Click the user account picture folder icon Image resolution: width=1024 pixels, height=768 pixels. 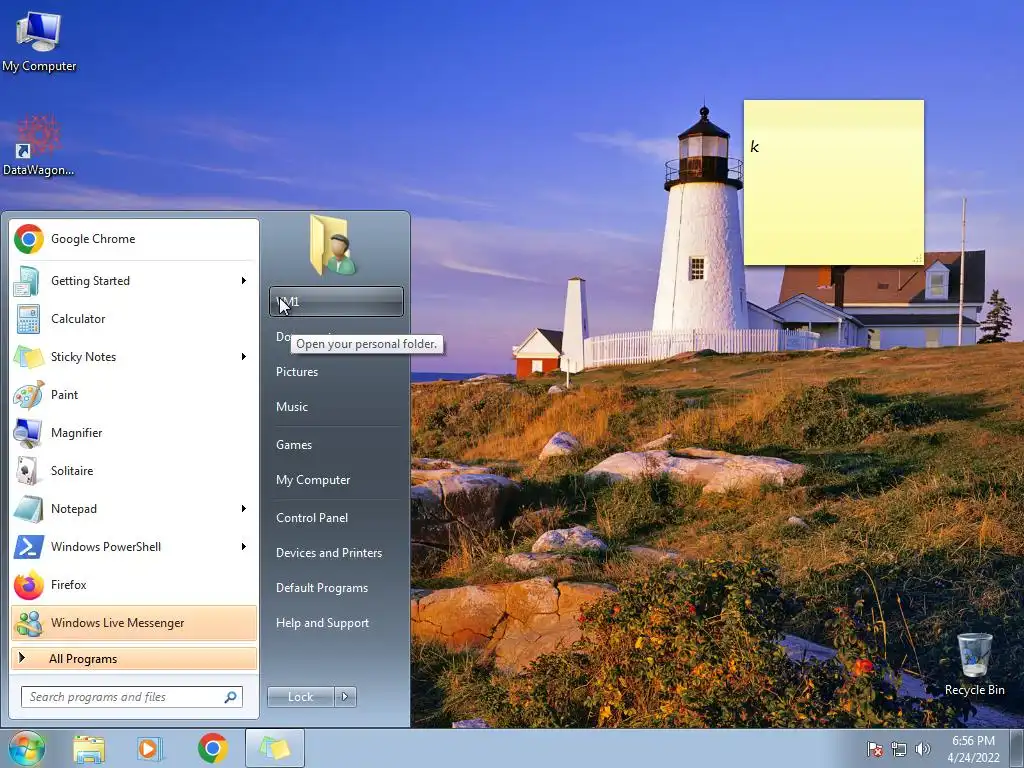pos(334,245)
